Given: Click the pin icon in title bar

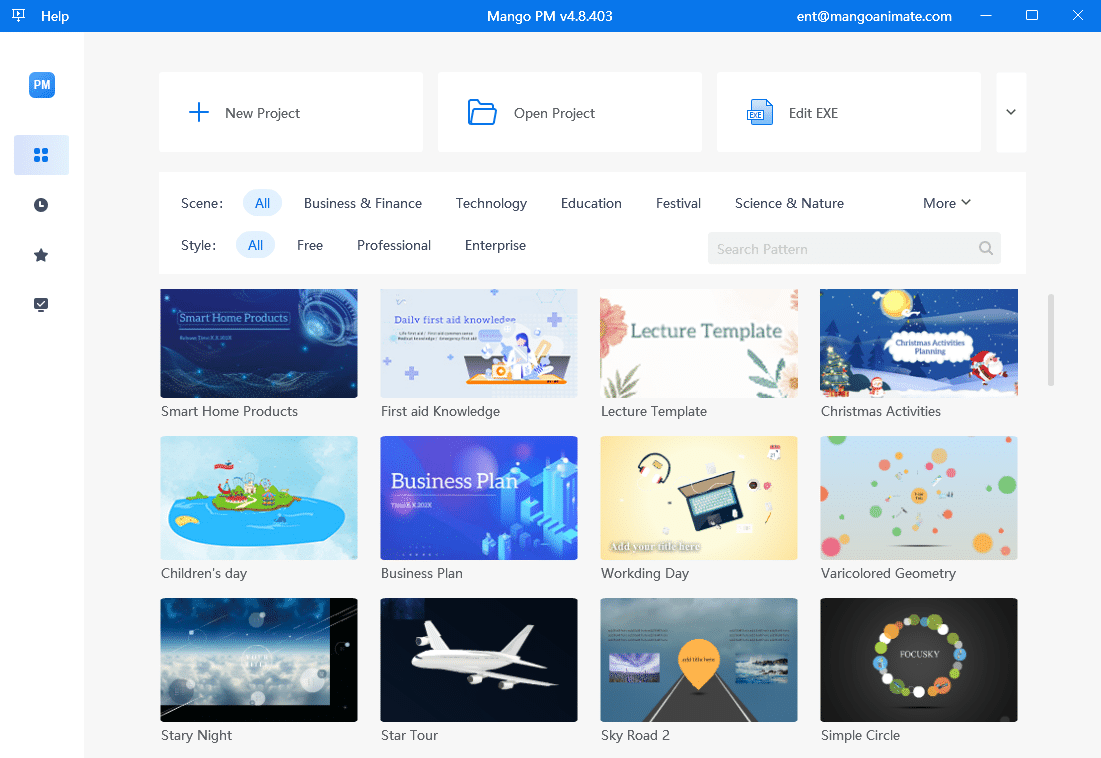Looking at the screenshot, I should click(18, 16).
